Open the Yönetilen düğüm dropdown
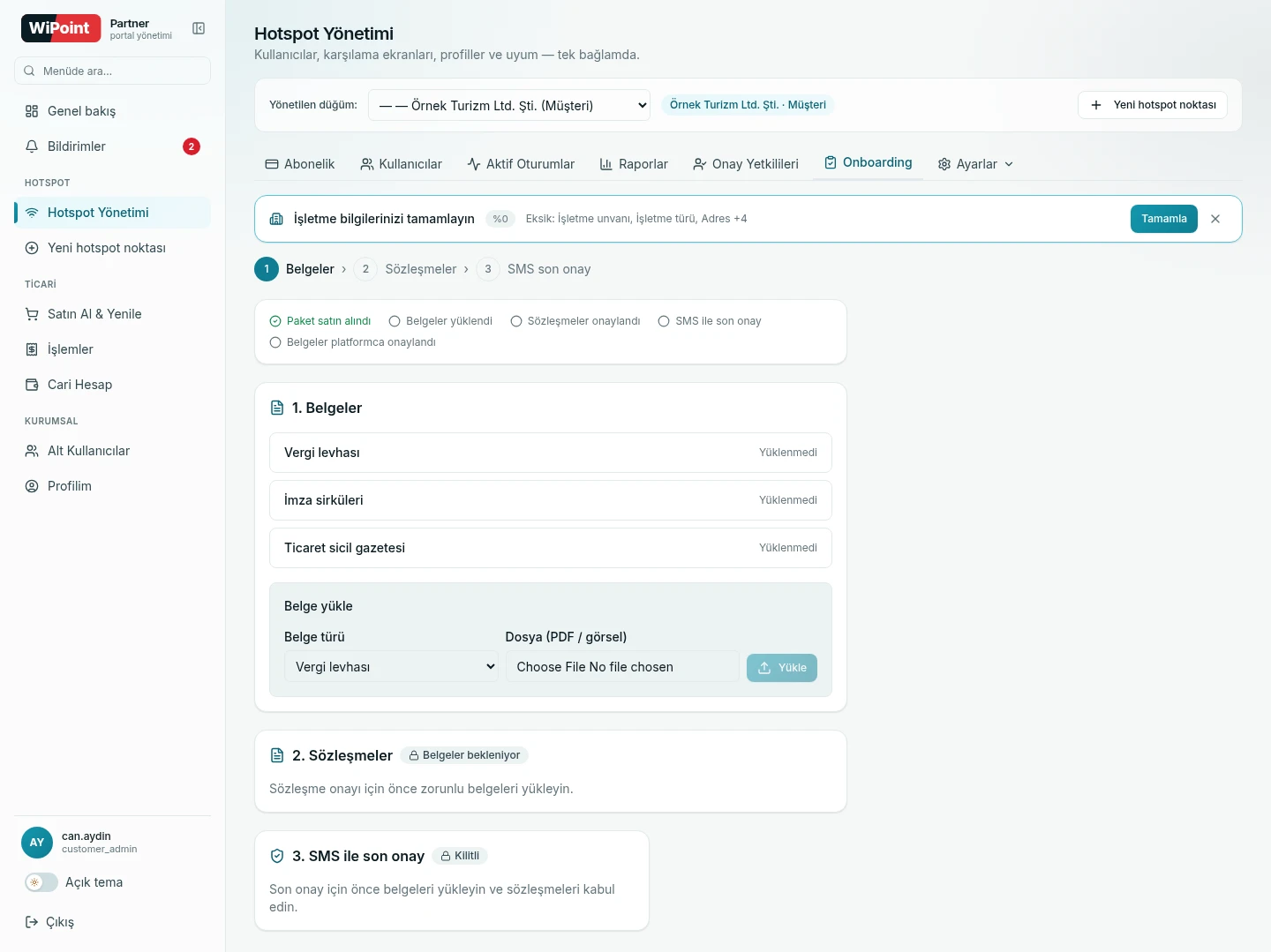This screenshot has height=952, width=1271. (x=509, y=105)
